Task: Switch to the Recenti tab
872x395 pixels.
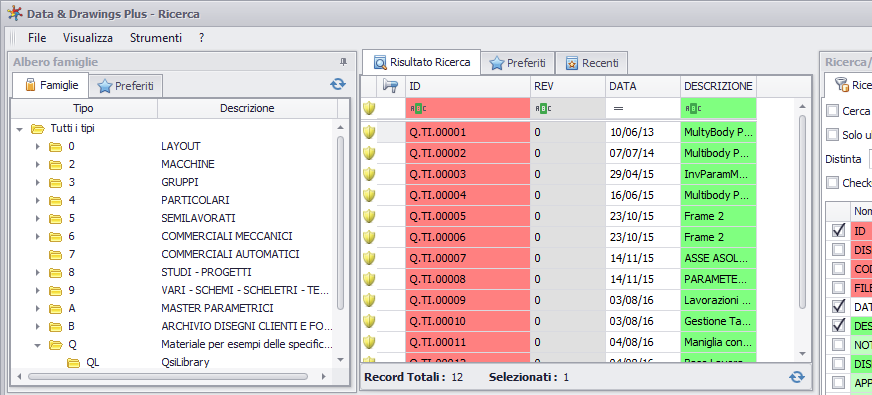Action: (592, 63)
